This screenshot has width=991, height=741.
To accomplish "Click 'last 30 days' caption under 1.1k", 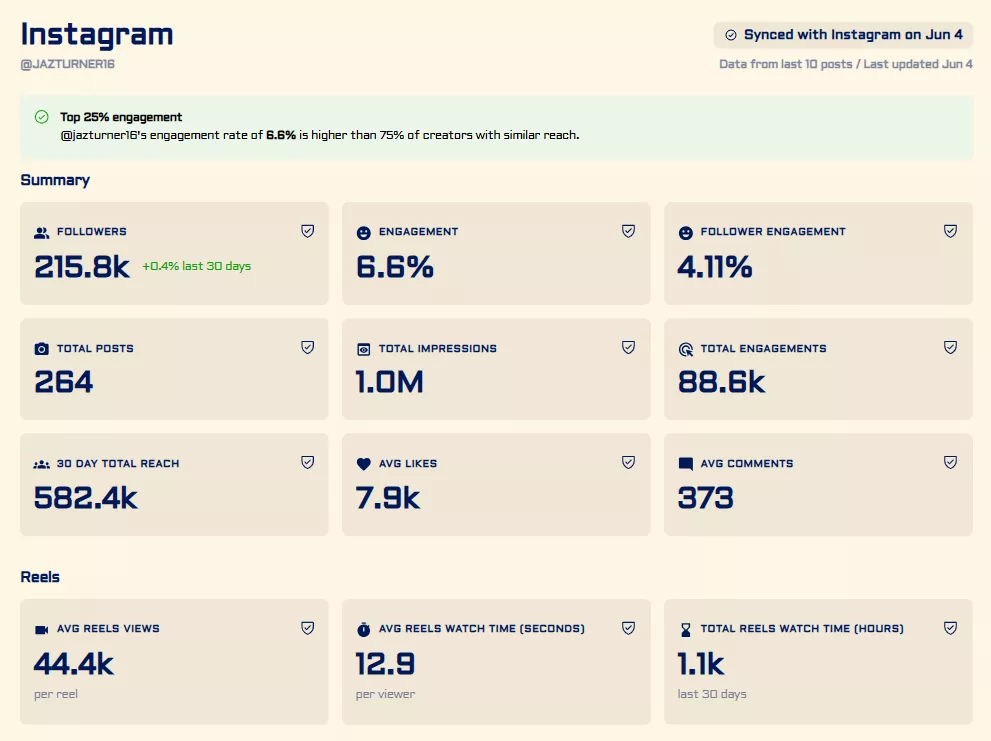I will 712,694.
